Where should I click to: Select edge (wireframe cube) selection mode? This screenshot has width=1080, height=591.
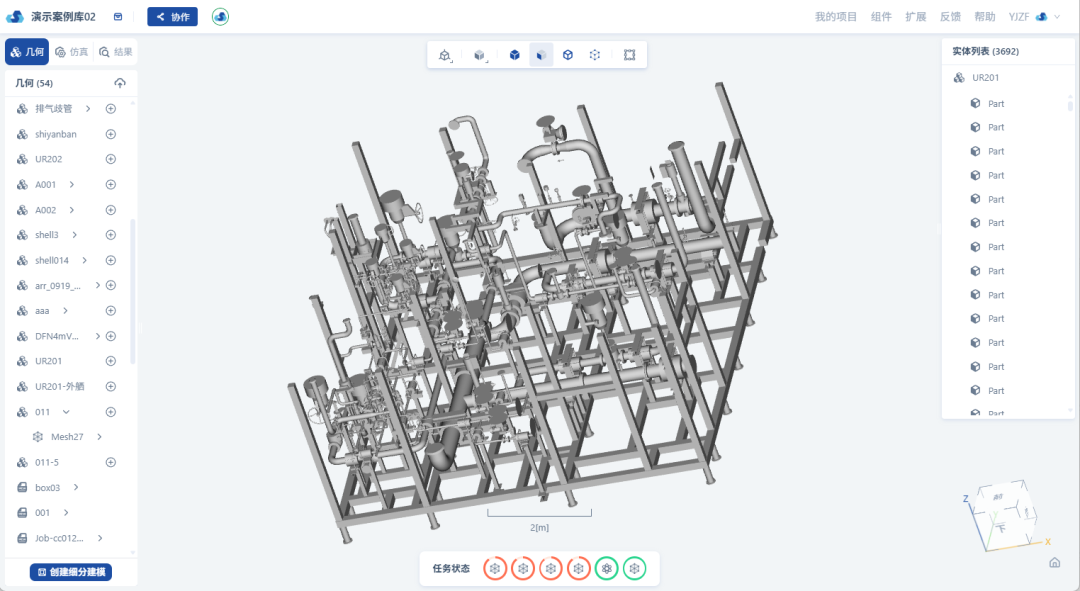click(x=568, y=55)
